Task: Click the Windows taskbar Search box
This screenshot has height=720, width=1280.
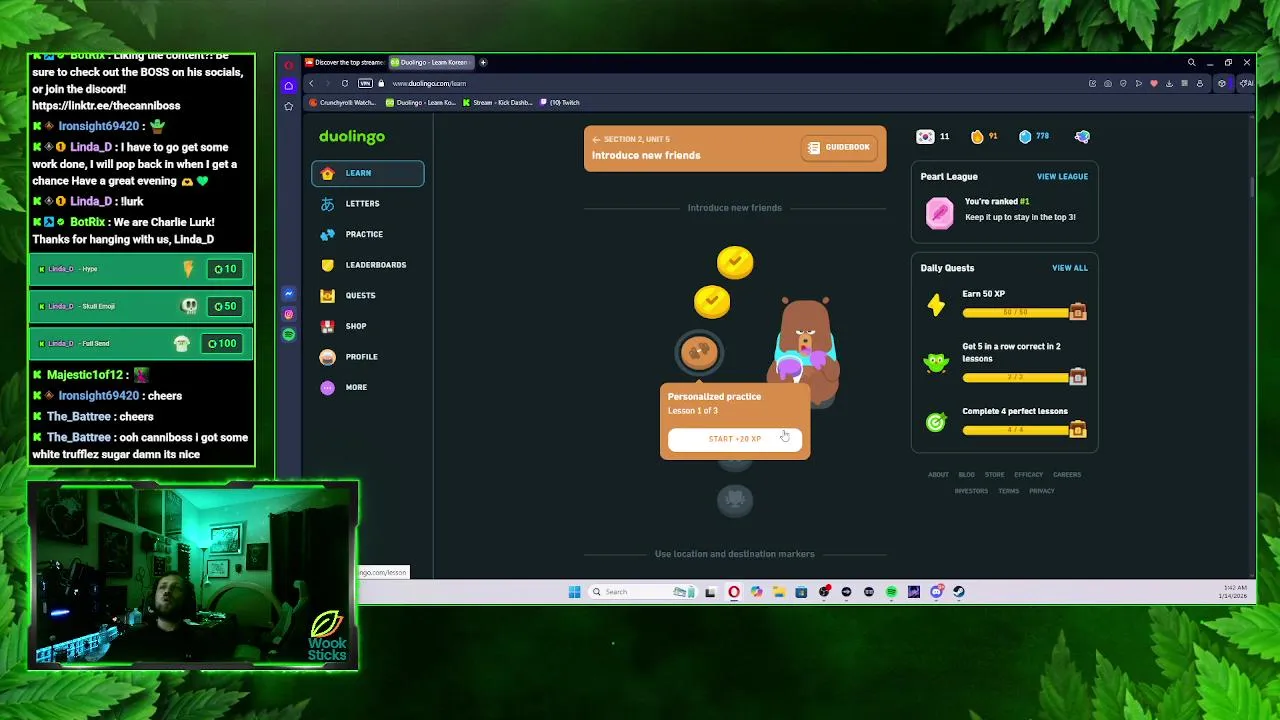Action: click(x=642, y=592)
